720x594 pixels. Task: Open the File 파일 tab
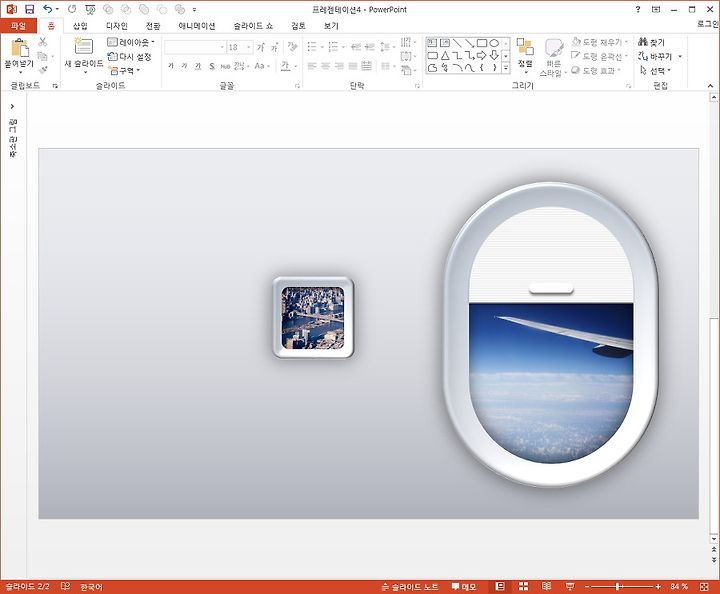[18, 26]
